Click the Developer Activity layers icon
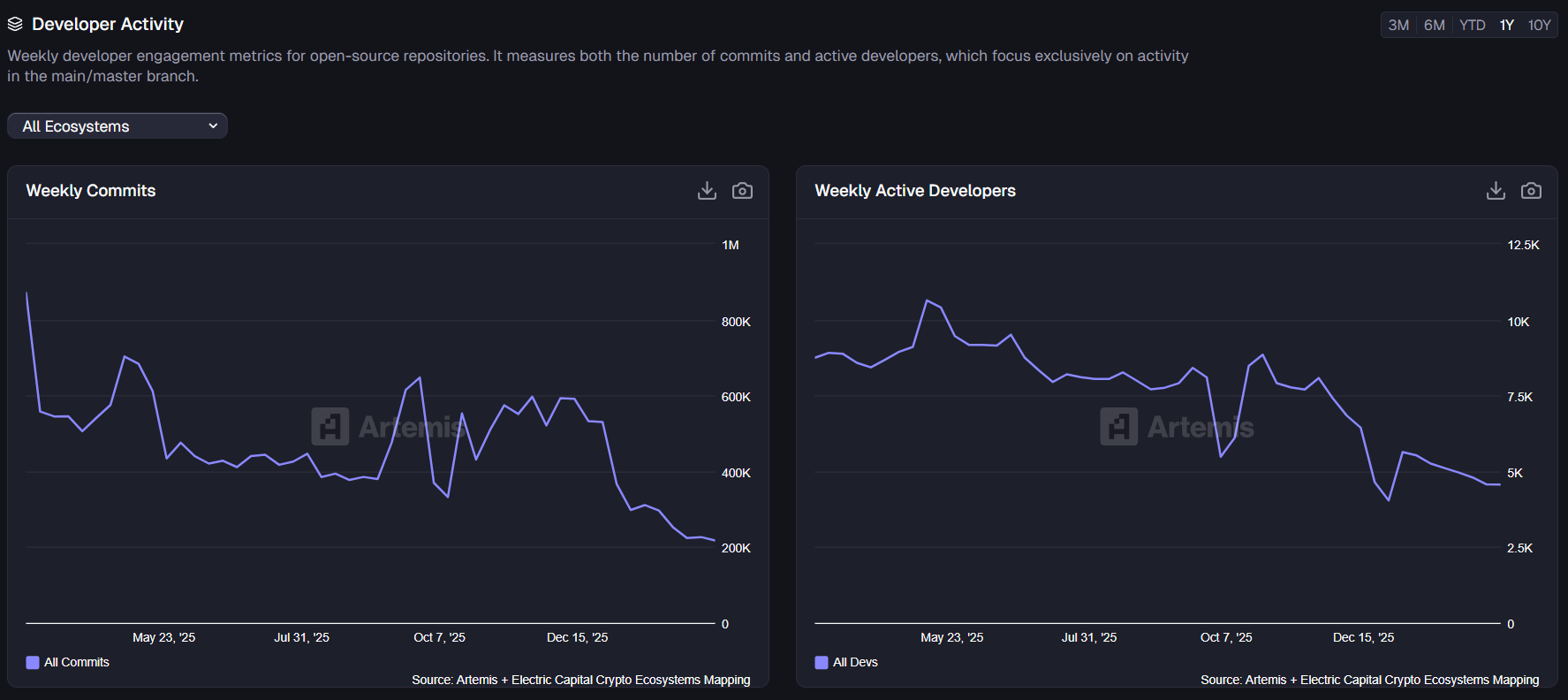 (15, 24)
